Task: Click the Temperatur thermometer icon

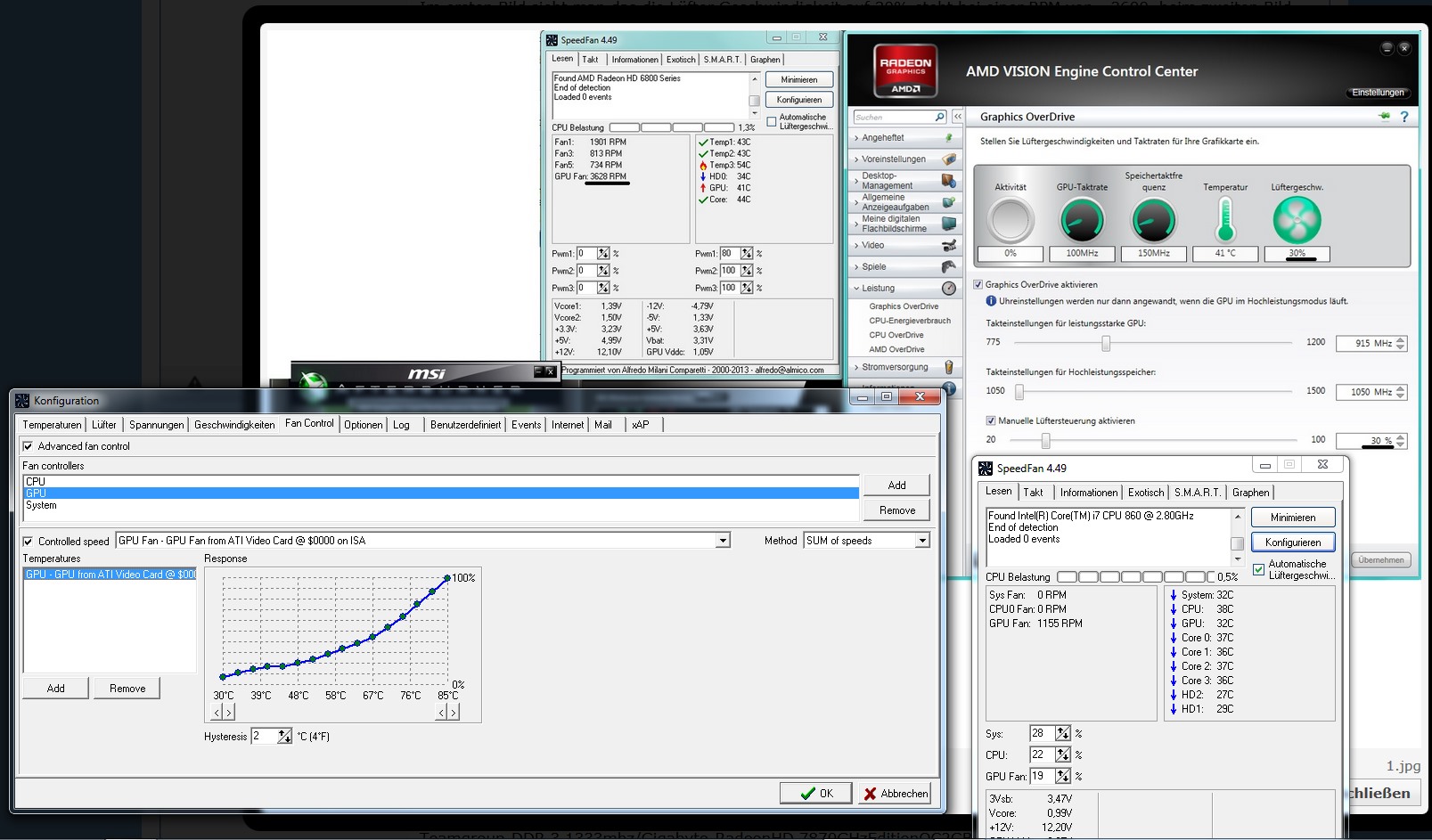Action: 1225,219
